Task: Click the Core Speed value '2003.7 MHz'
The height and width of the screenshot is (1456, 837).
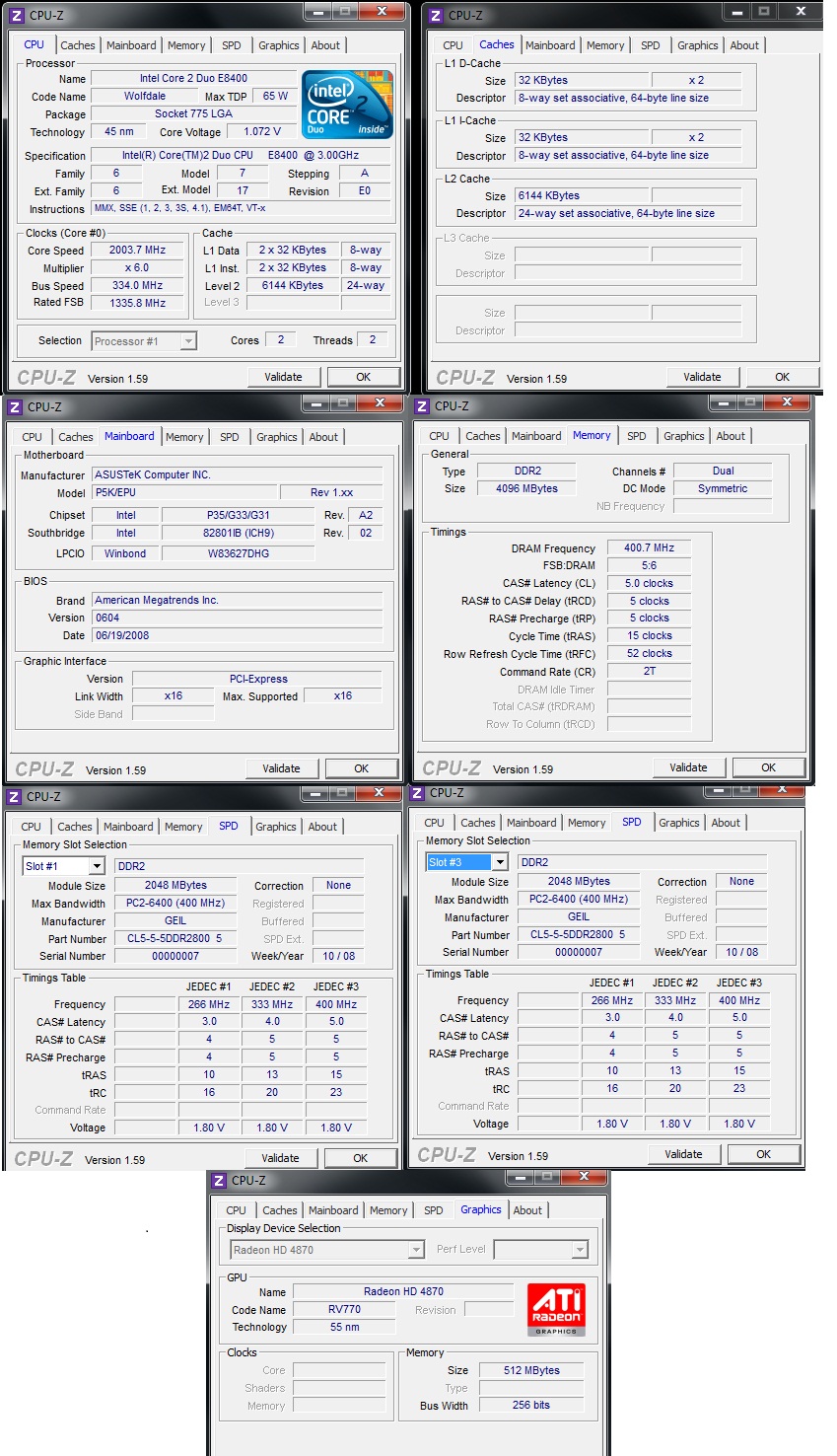Action: [x=137, y=250]
